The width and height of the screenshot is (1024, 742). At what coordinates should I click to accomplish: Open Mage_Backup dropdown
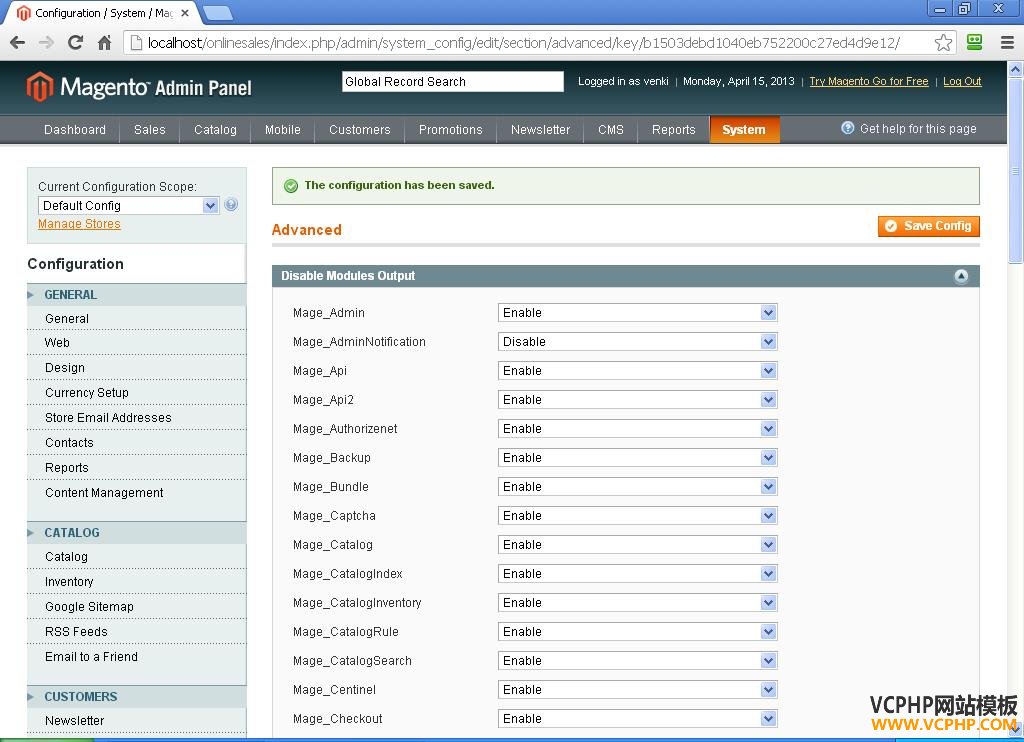637,458
